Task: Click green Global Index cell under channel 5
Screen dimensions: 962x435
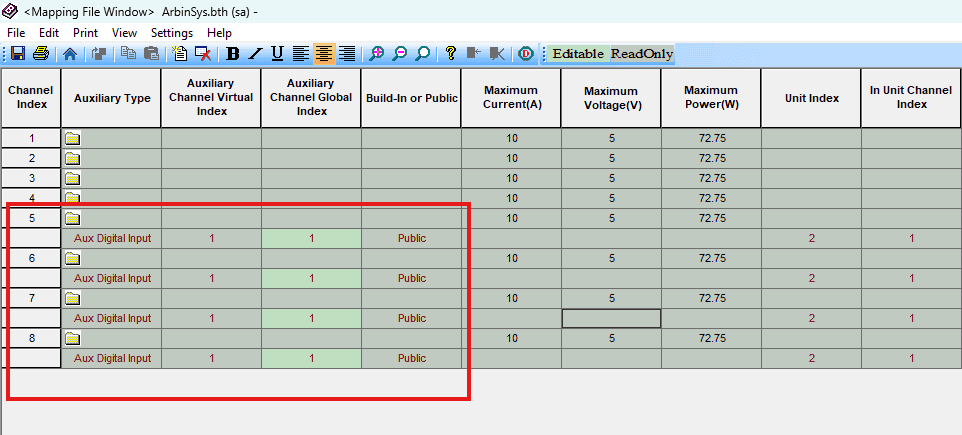Action: point(311,239)
